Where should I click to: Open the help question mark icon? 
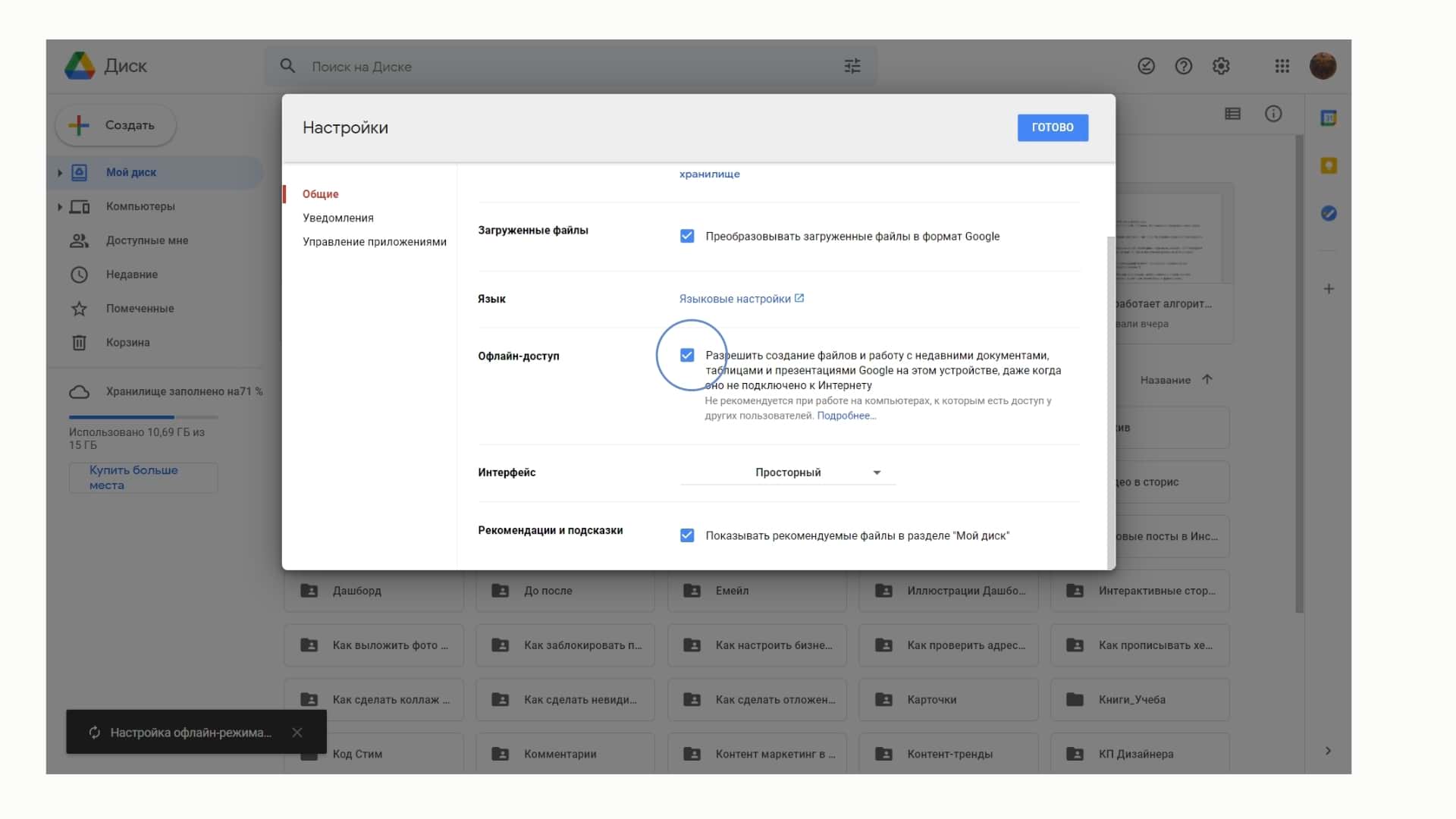[x=1183, y=66]
